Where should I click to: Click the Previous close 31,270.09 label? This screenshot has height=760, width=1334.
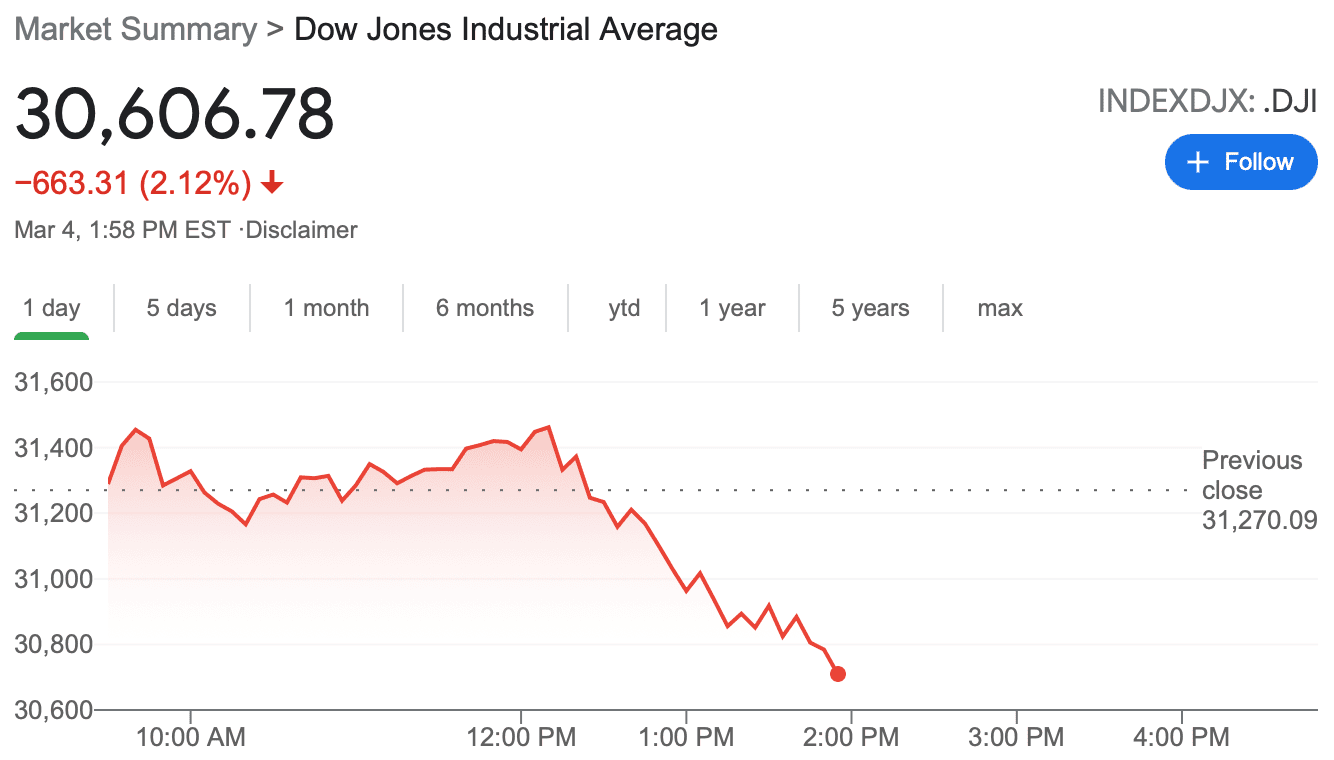click(1258, 490)
